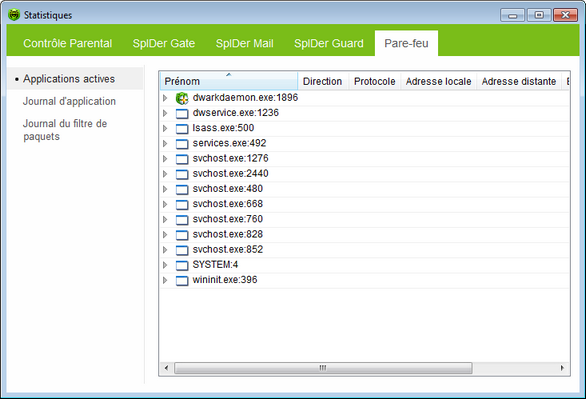Click the scrollbar right arrow

point(562,368)
